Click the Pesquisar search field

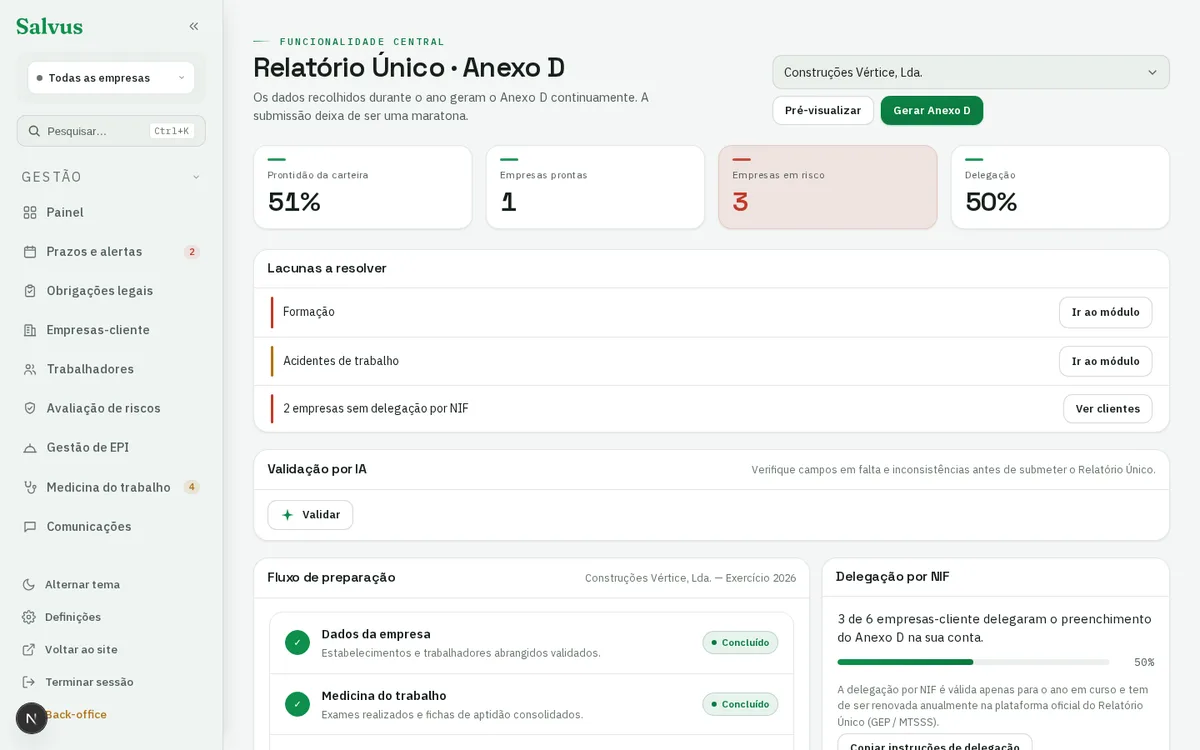click(x=111, y=131)
